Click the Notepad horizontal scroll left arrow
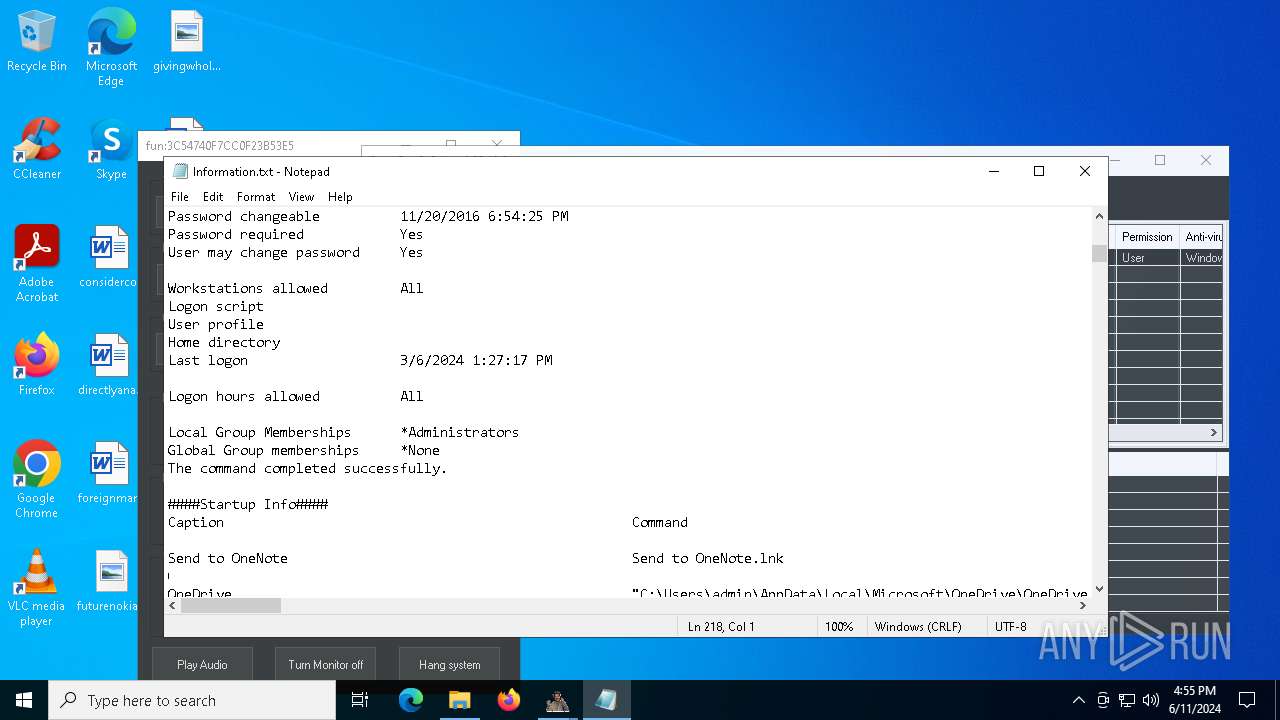1280x720 pixels. tap(172, 605)
